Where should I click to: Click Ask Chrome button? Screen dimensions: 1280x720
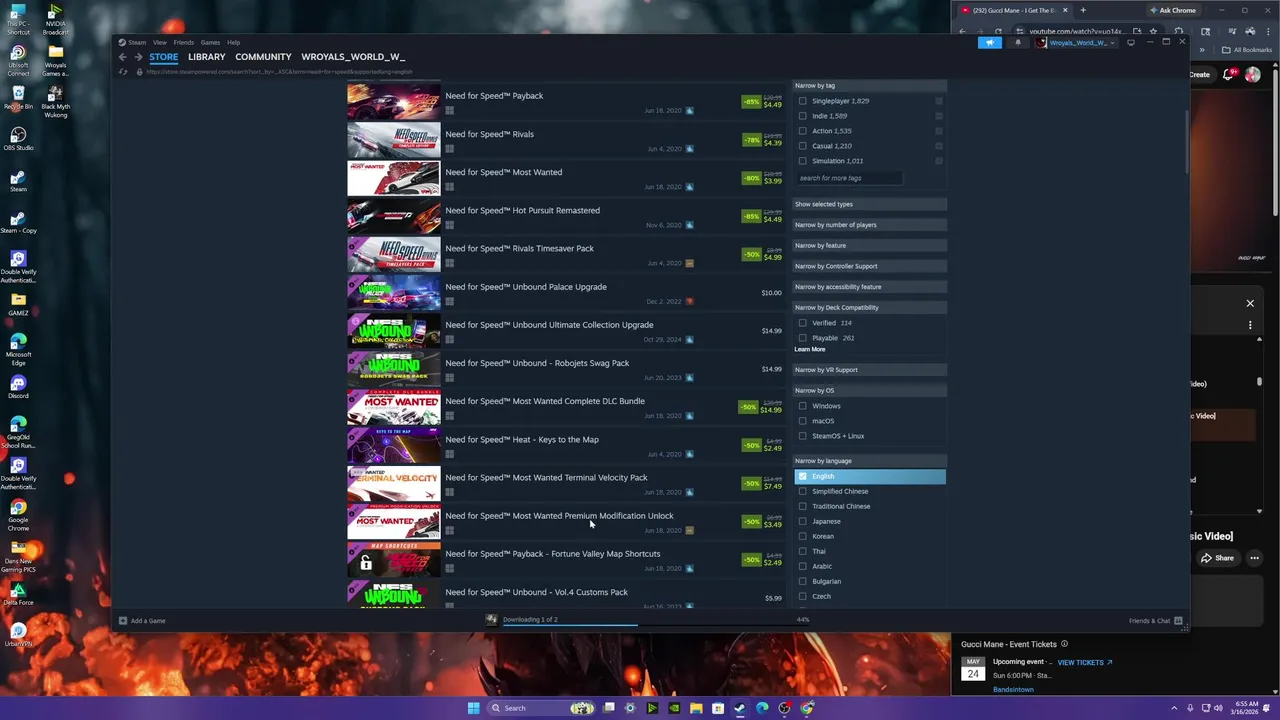1172,10
